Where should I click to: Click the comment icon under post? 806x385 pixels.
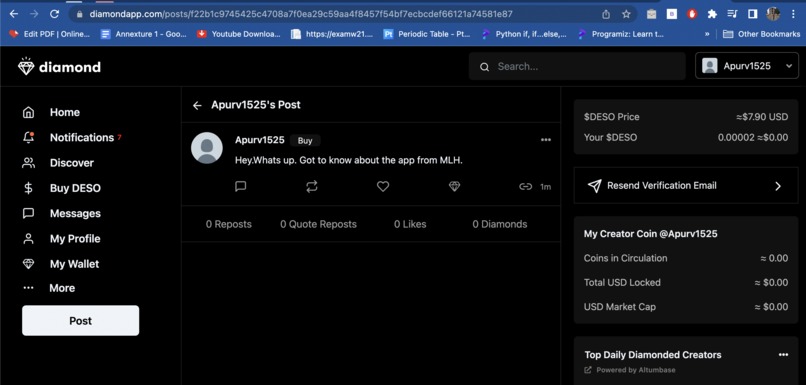coord(241,187)
